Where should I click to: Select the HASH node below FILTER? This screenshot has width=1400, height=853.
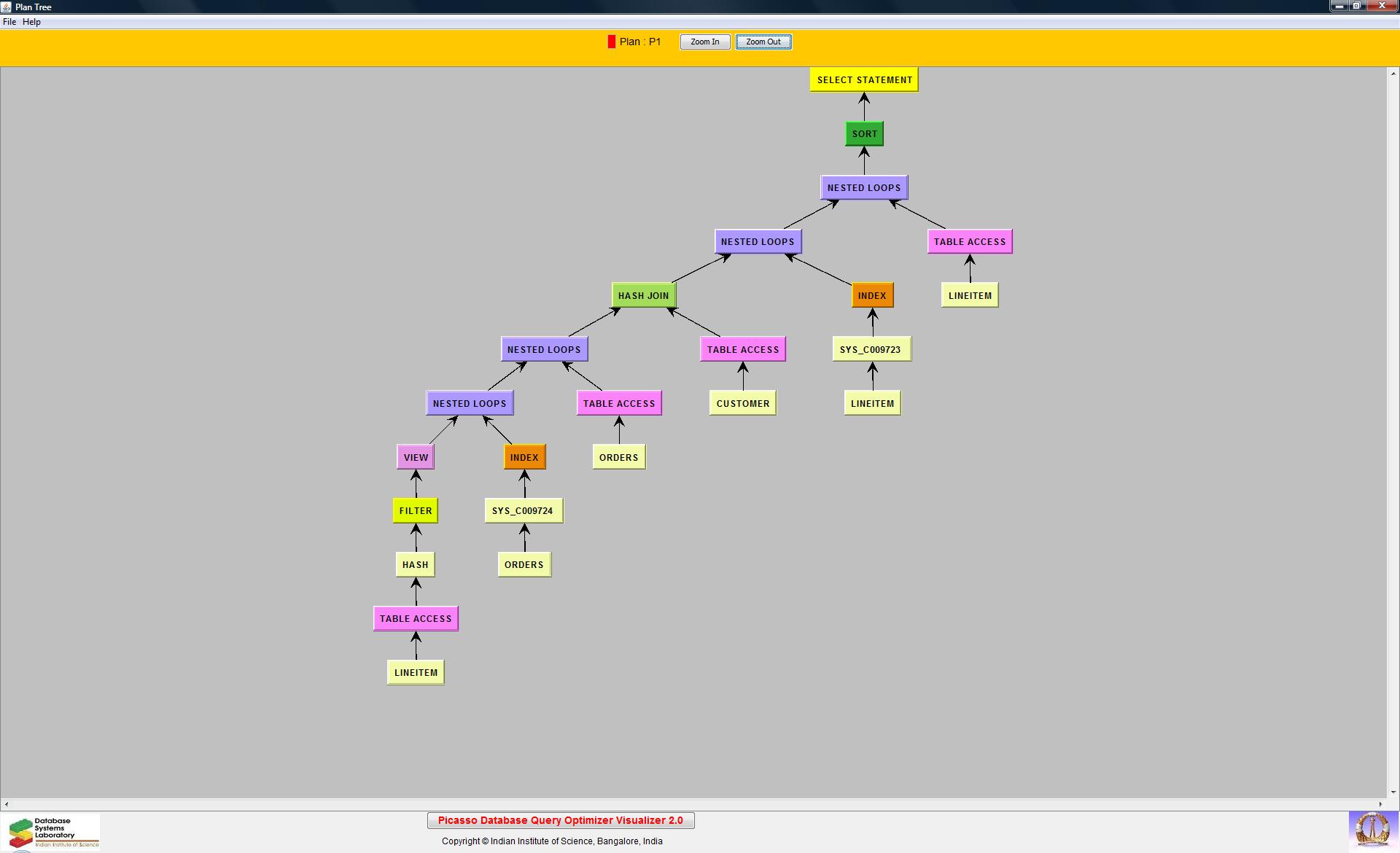click(x=415, y=565)
